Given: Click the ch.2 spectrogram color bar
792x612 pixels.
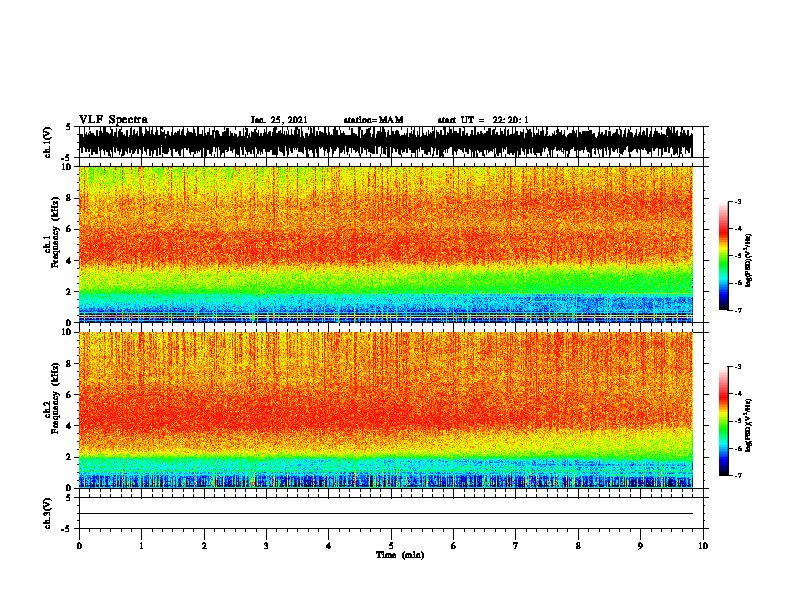Looking at the screenshot, I should (723, 421).
